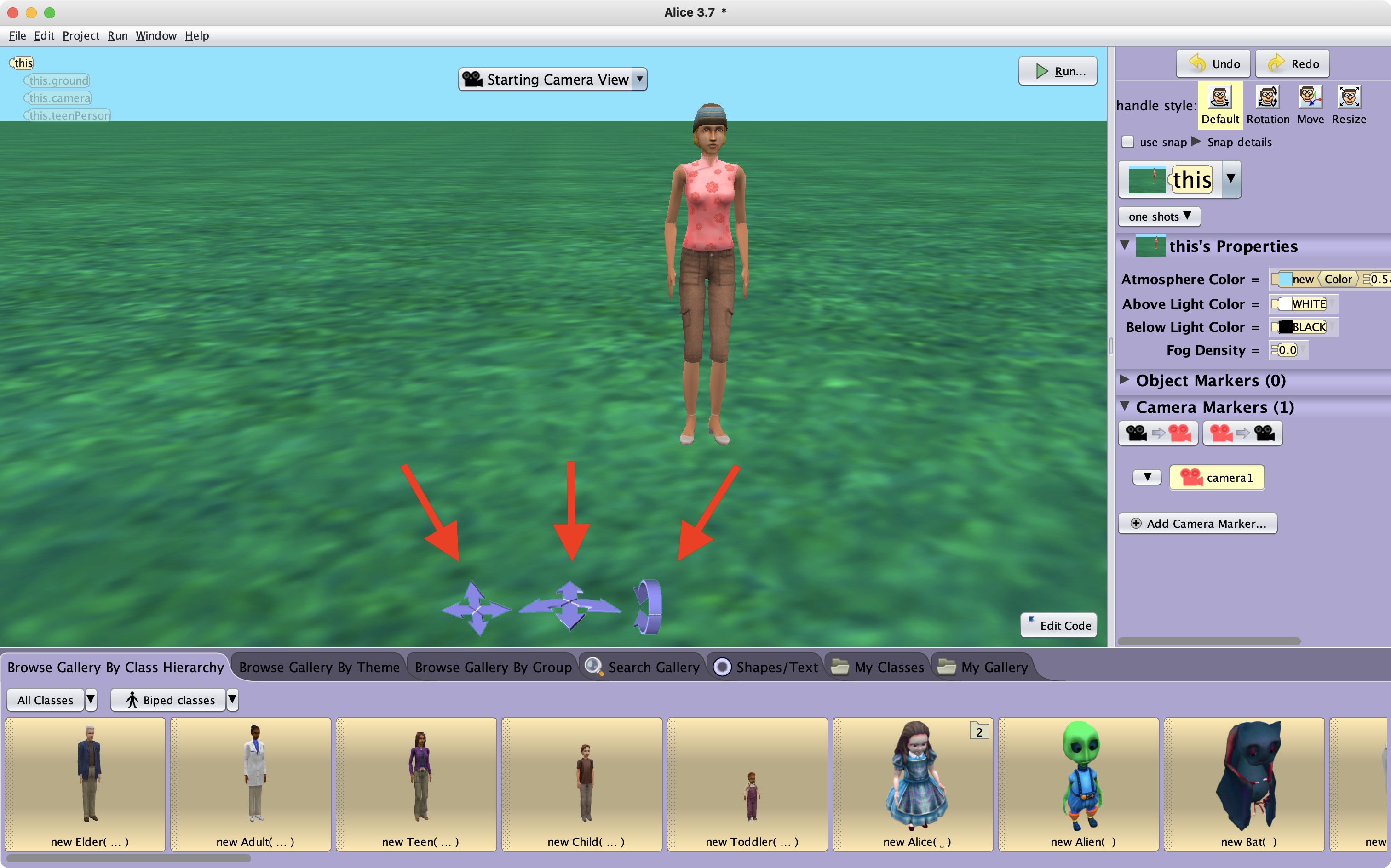Open the Starting Camera View dropdown
The image size is (1391, 868).
tap(640, 79)
